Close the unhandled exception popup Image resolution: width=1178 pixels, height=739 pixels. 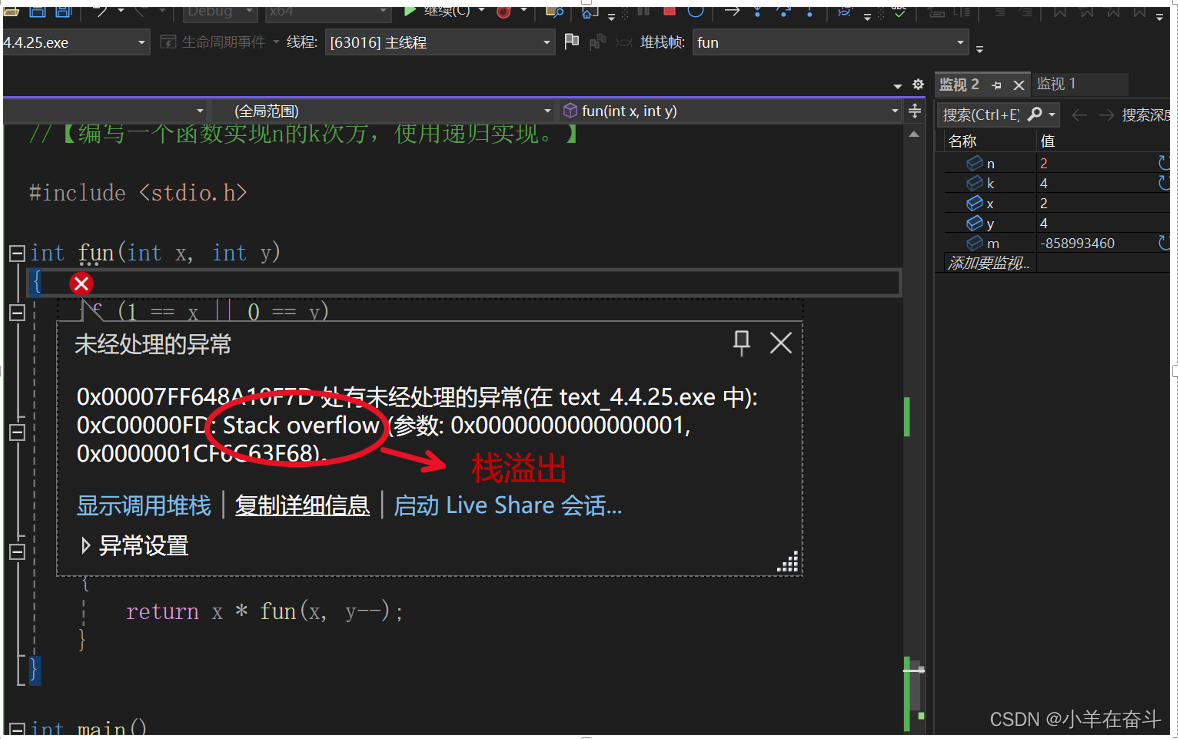point(781,343)
